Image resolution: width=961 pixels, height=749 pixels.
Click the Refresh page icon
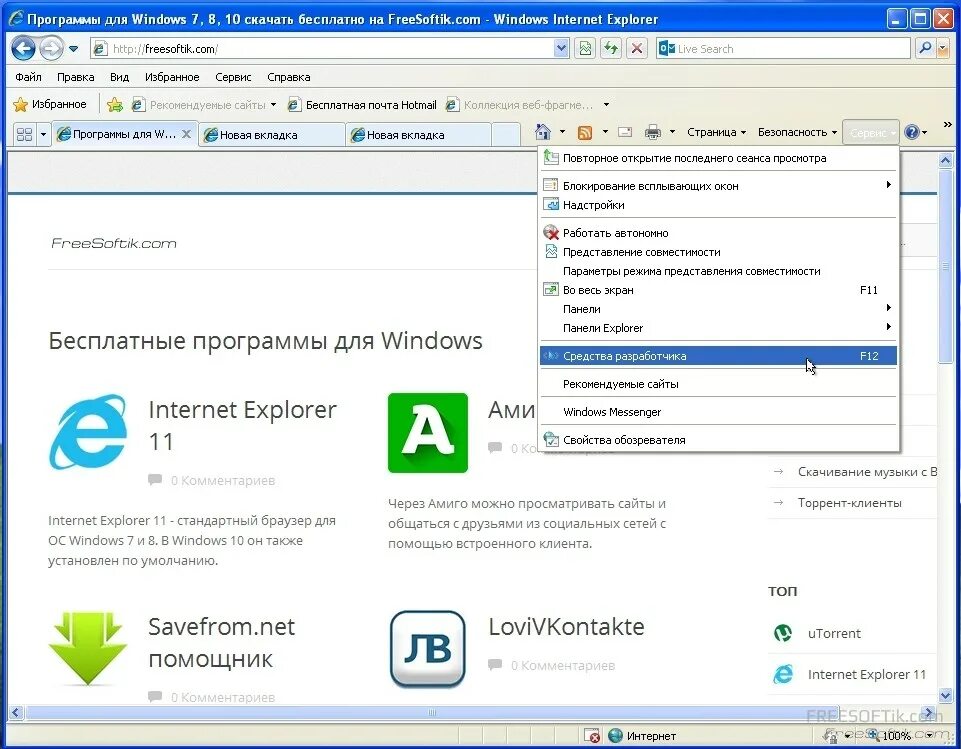coord(611,48)
